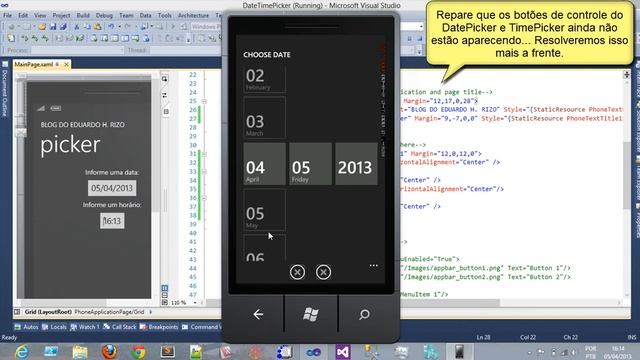Open the Breakpoints debug window tab
Screen dimensions: 640x360
coord(160,327)
